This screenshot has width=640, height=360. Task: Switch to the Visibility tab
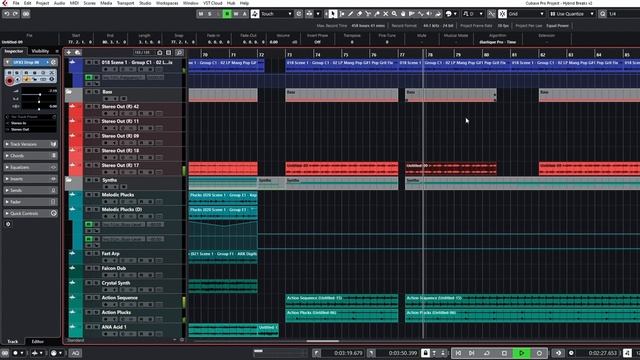click(40, 51)
